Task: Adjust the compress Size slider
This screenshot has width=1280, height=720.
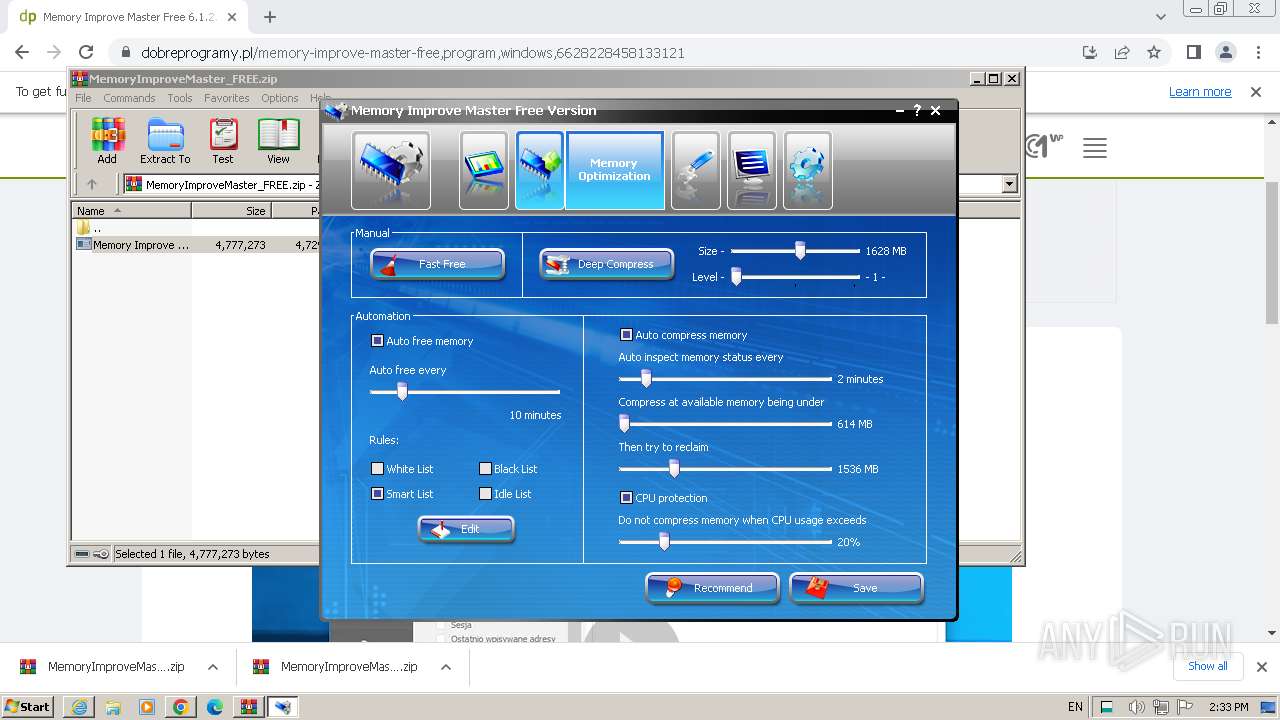Action: pos(800,251)
